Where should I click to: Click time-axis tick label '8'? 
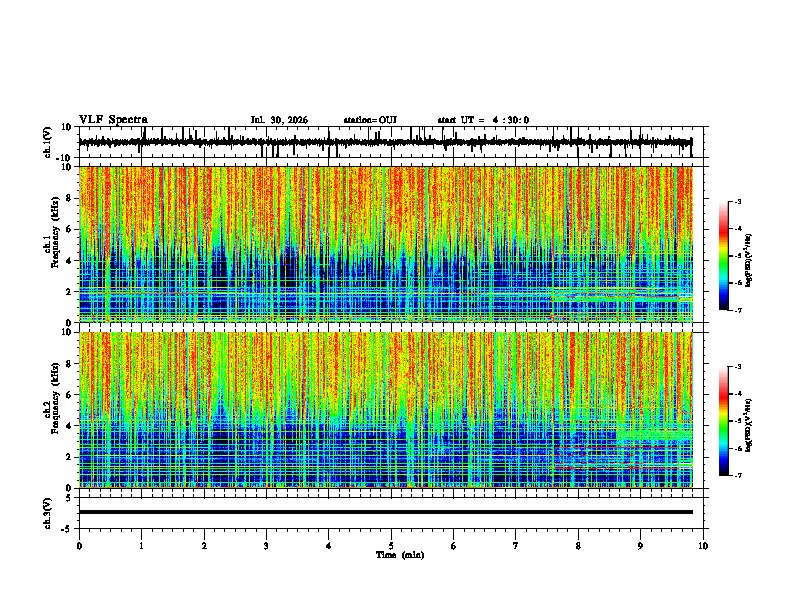tap(578, 546)
